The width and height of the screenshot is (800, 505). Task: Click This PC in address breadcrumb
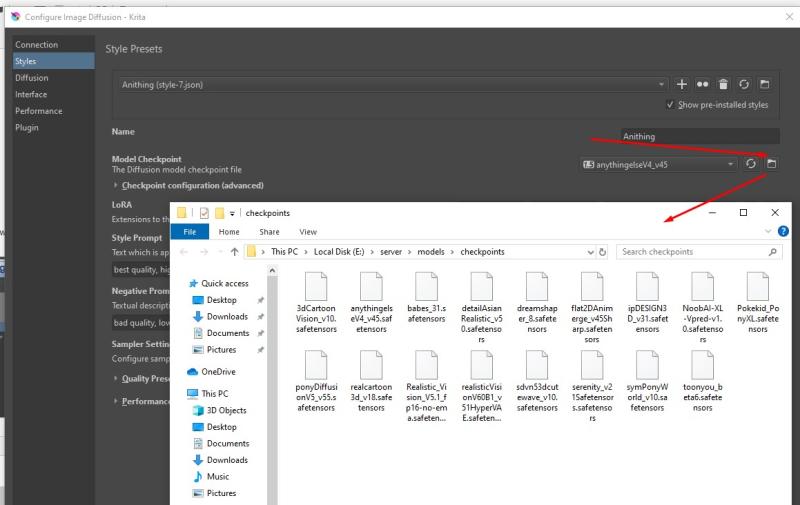[x=284, y=251]
